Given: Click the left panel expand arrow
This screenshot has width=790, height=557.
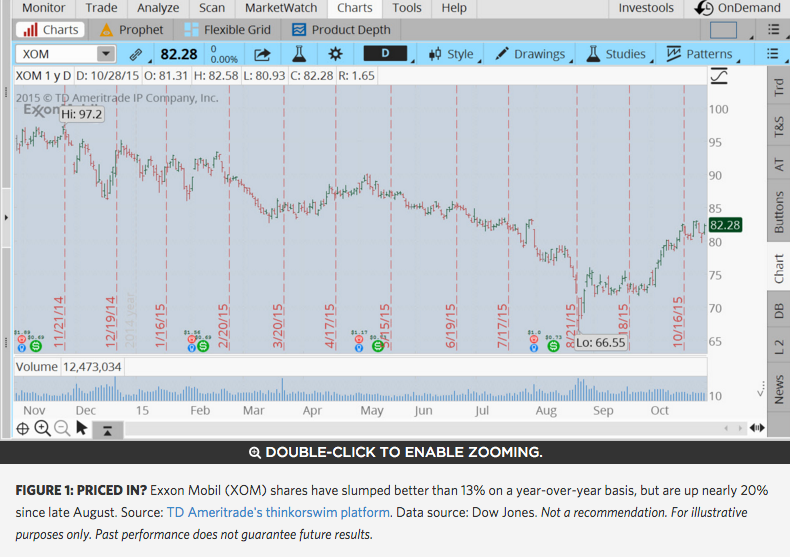Looking at the screenshot, I should (6, 218).
